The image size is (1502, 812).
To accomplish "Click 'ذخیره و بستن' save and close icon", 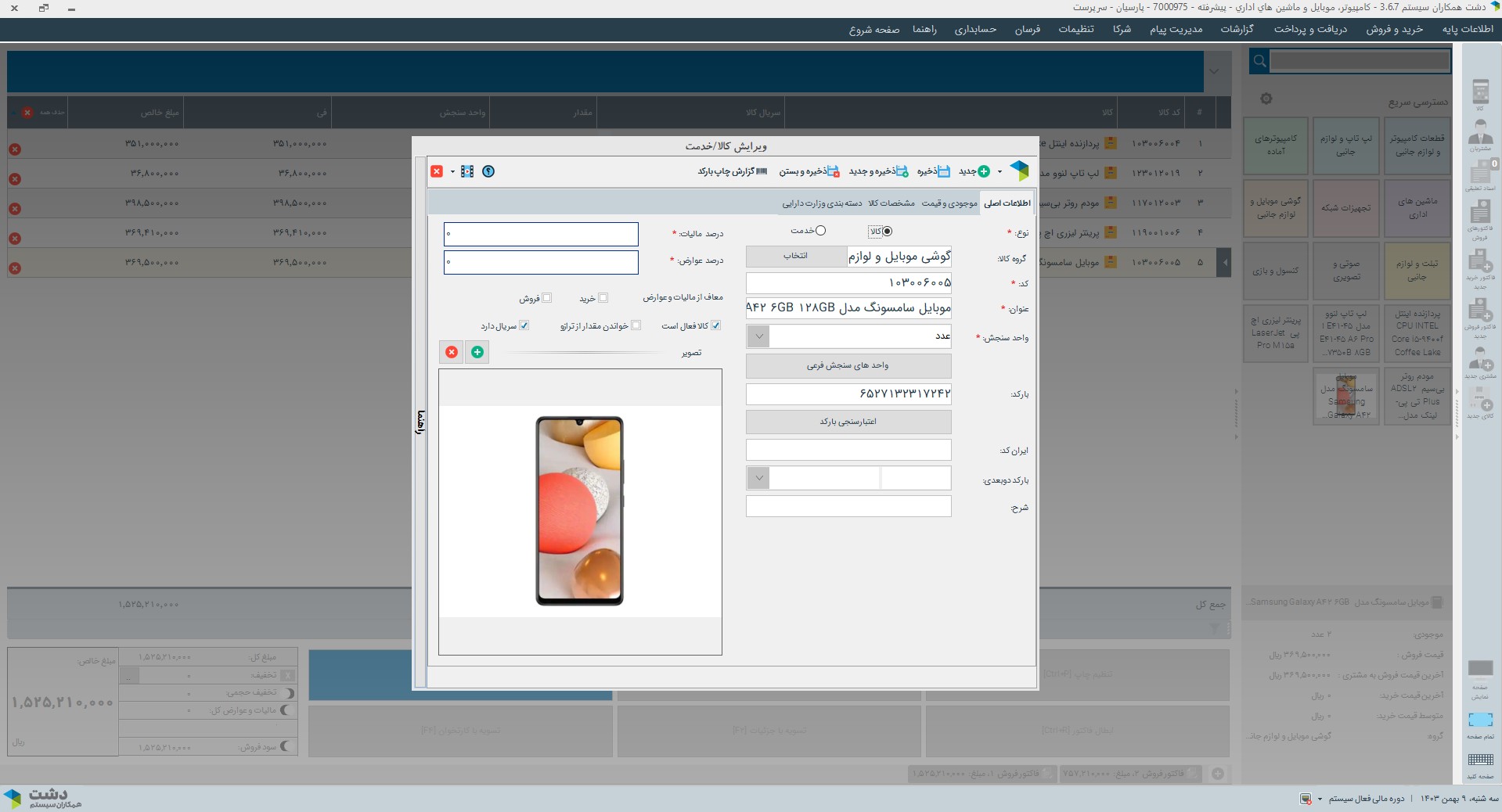I will coord(833,171).
